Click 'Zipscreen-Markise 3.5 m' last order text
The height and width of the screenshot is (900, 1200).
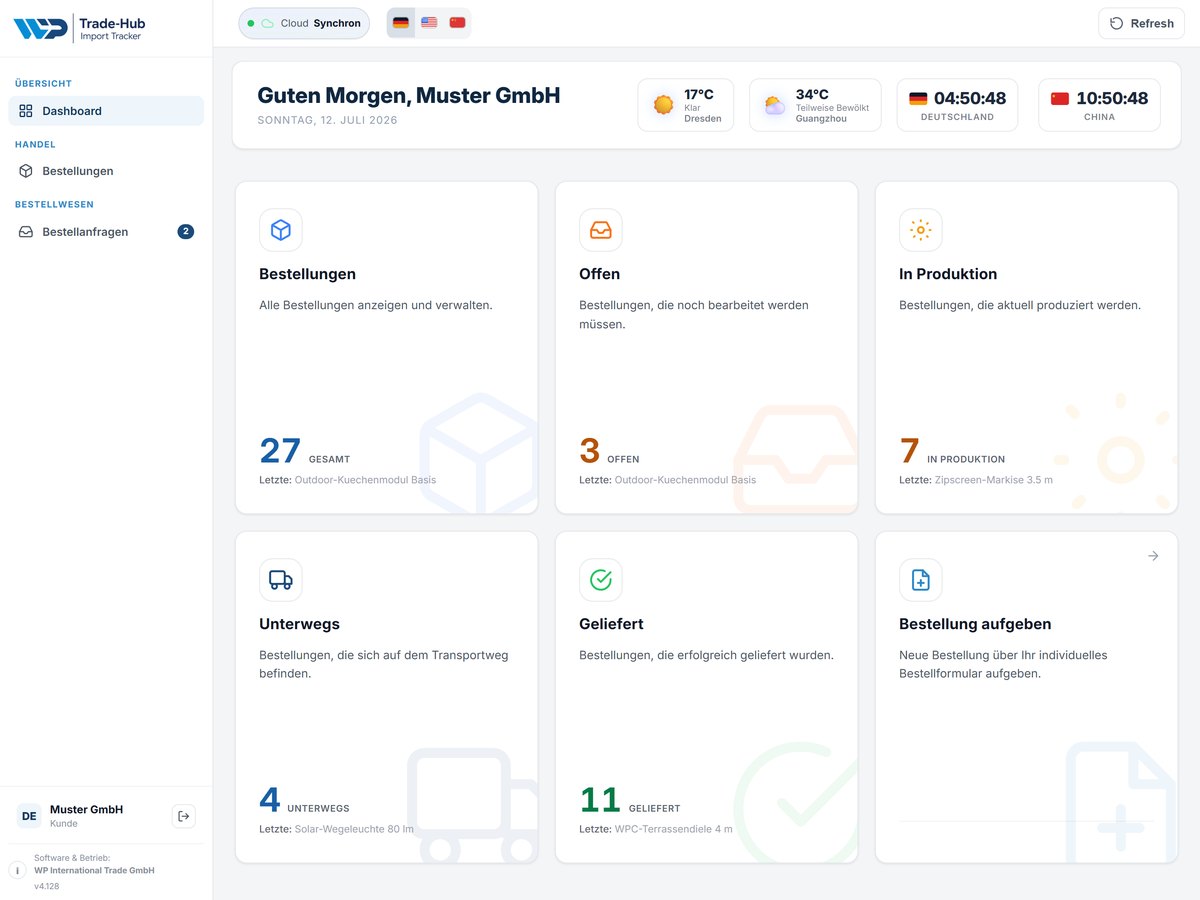coord(994,480)
